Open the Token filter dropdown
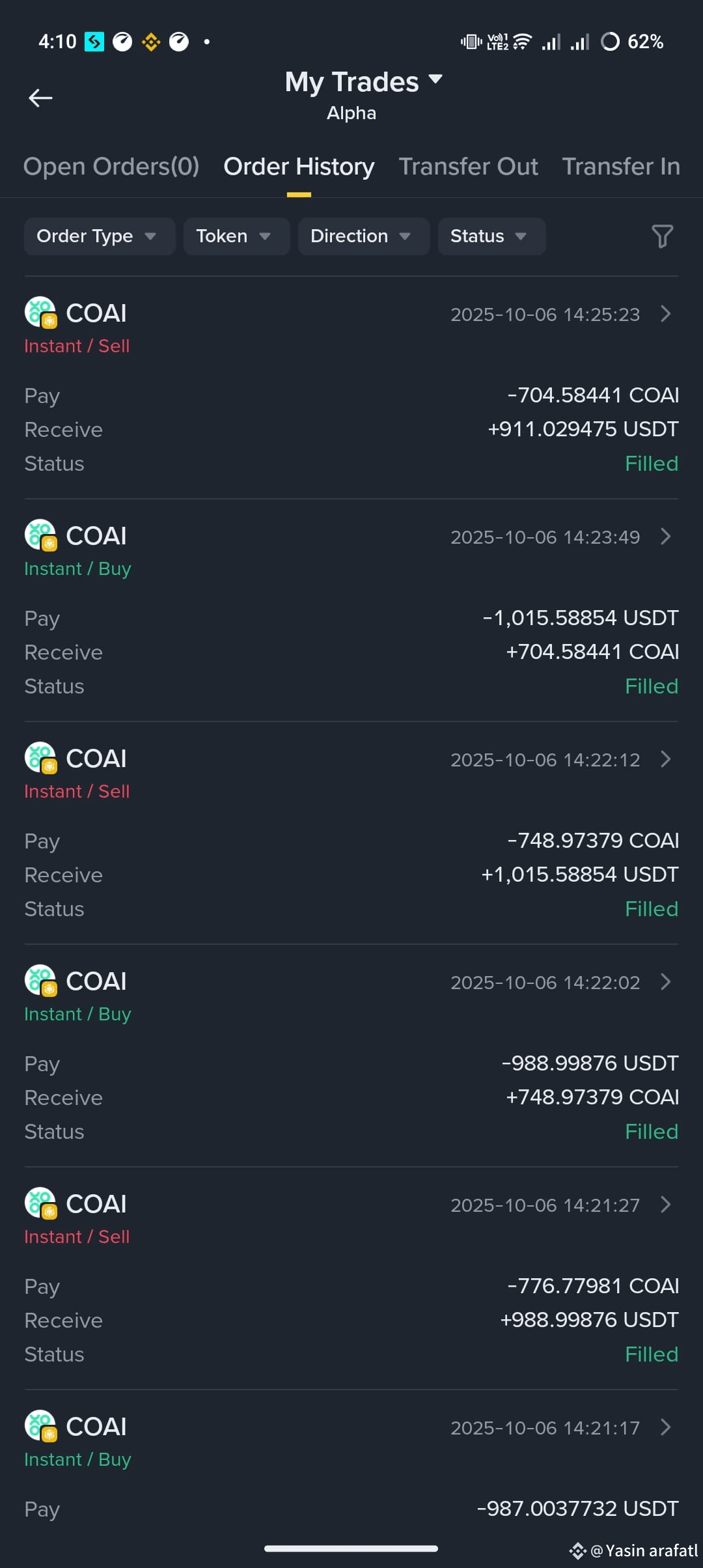 point(236,236)
